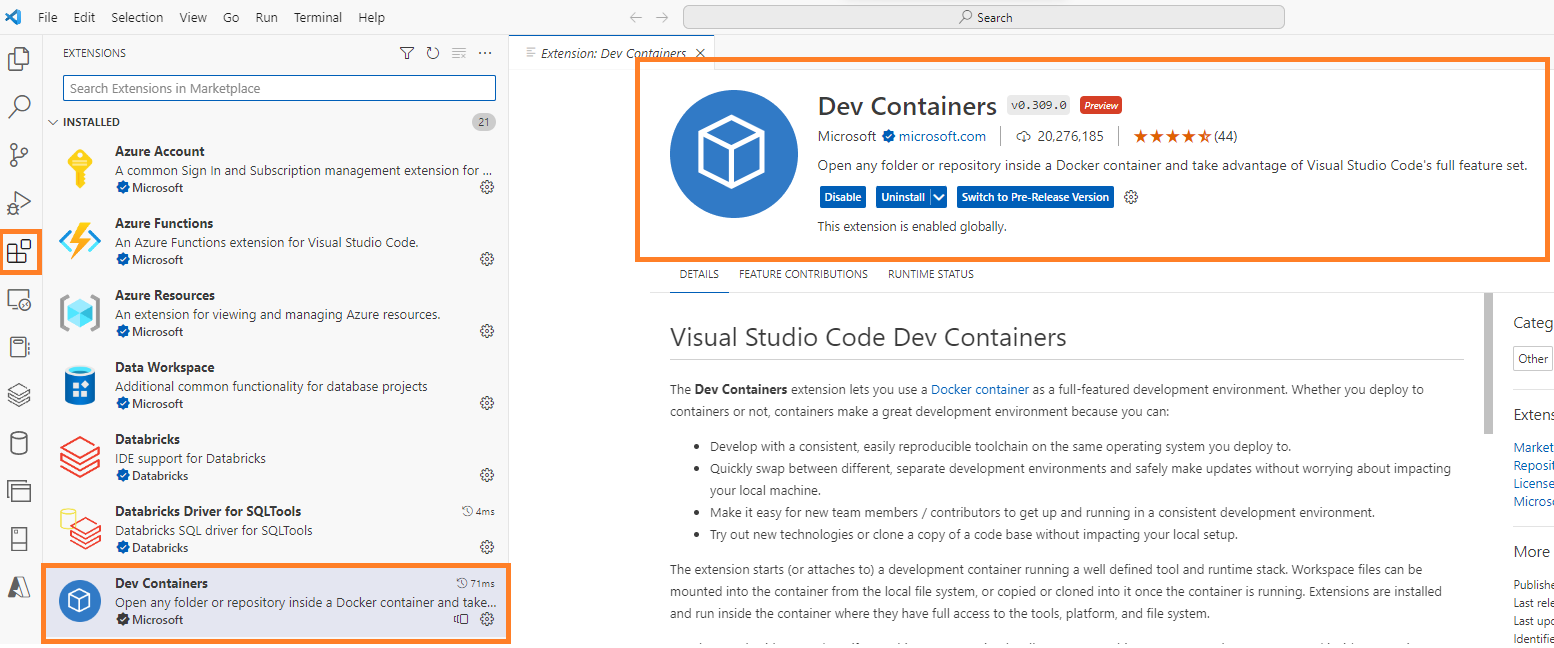Screen dimensions: 1554x648
Task: Open Run and Debug view
Action: (x=19, y=203)
